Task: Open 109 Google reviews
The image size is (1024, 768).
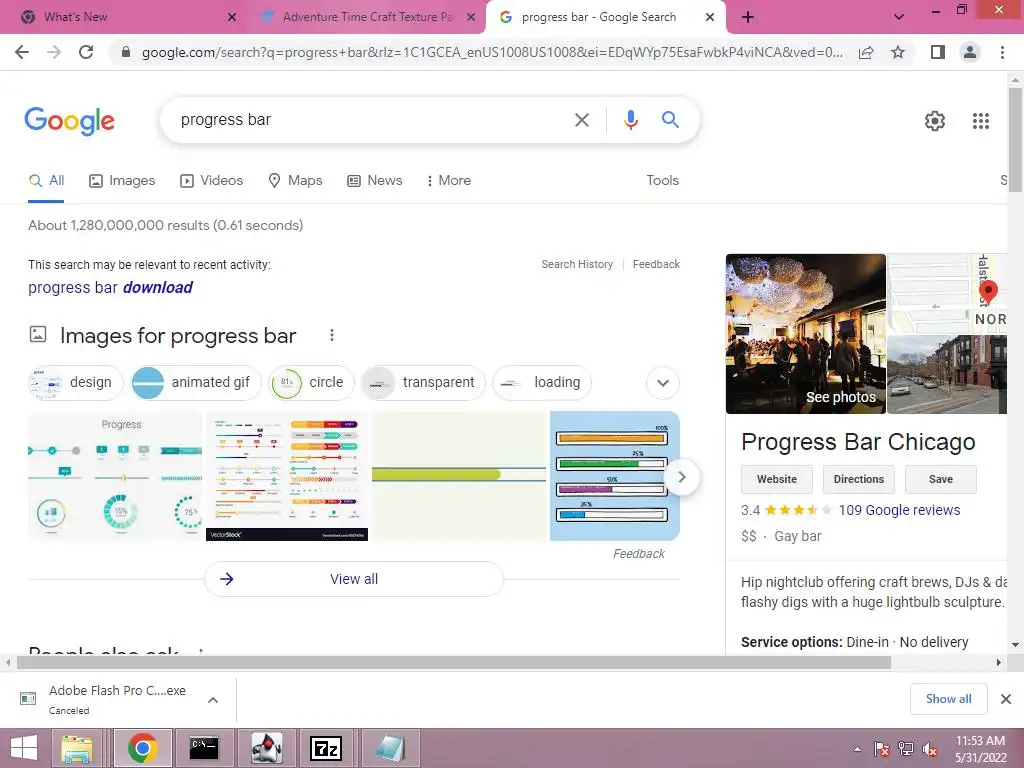Action: 899,511
